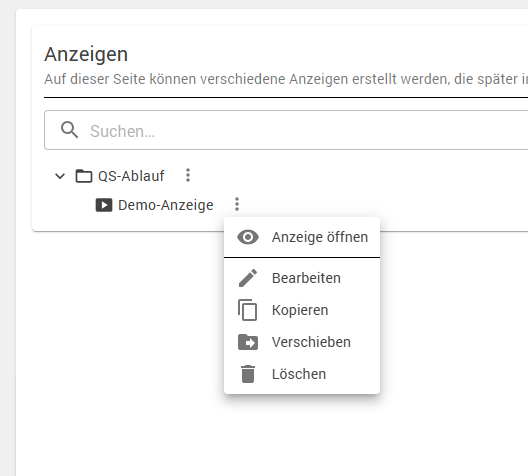Click the trash icon next to Löschen
The width and height of the screenshot is (528, 476).
tap(248, 374)
